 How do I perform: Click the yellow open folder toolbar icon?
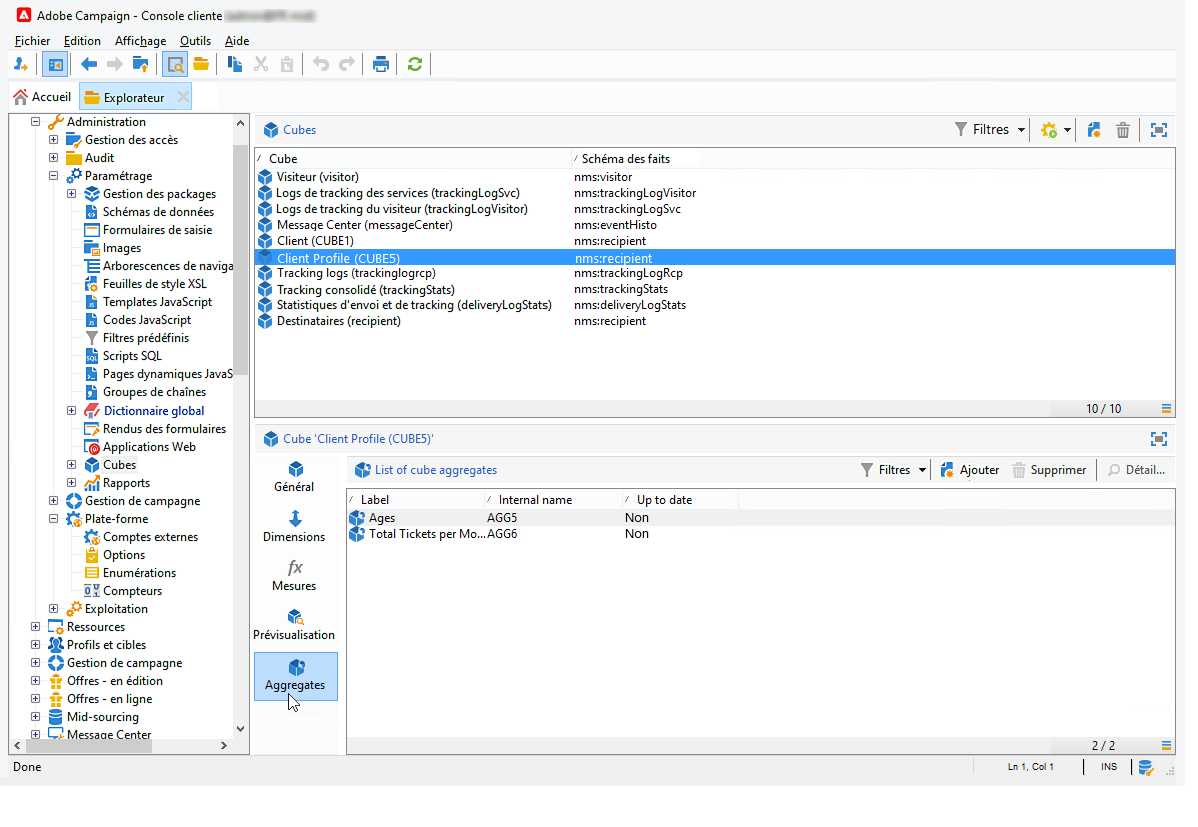pos(201,64)
